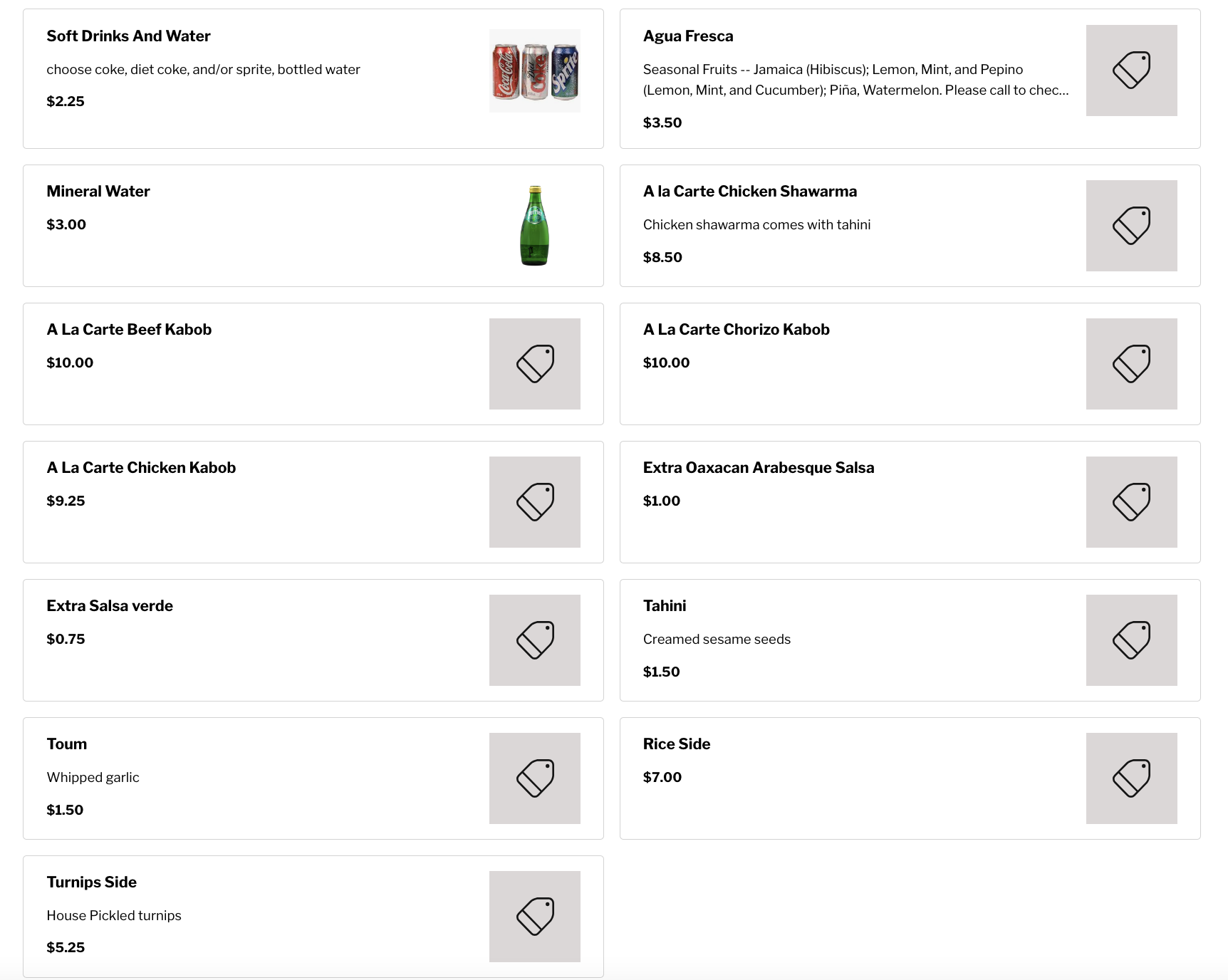1228x980 pixels.
Task: Click the Chorizo Kabob placeholder tag icon
Action: 1131,364
